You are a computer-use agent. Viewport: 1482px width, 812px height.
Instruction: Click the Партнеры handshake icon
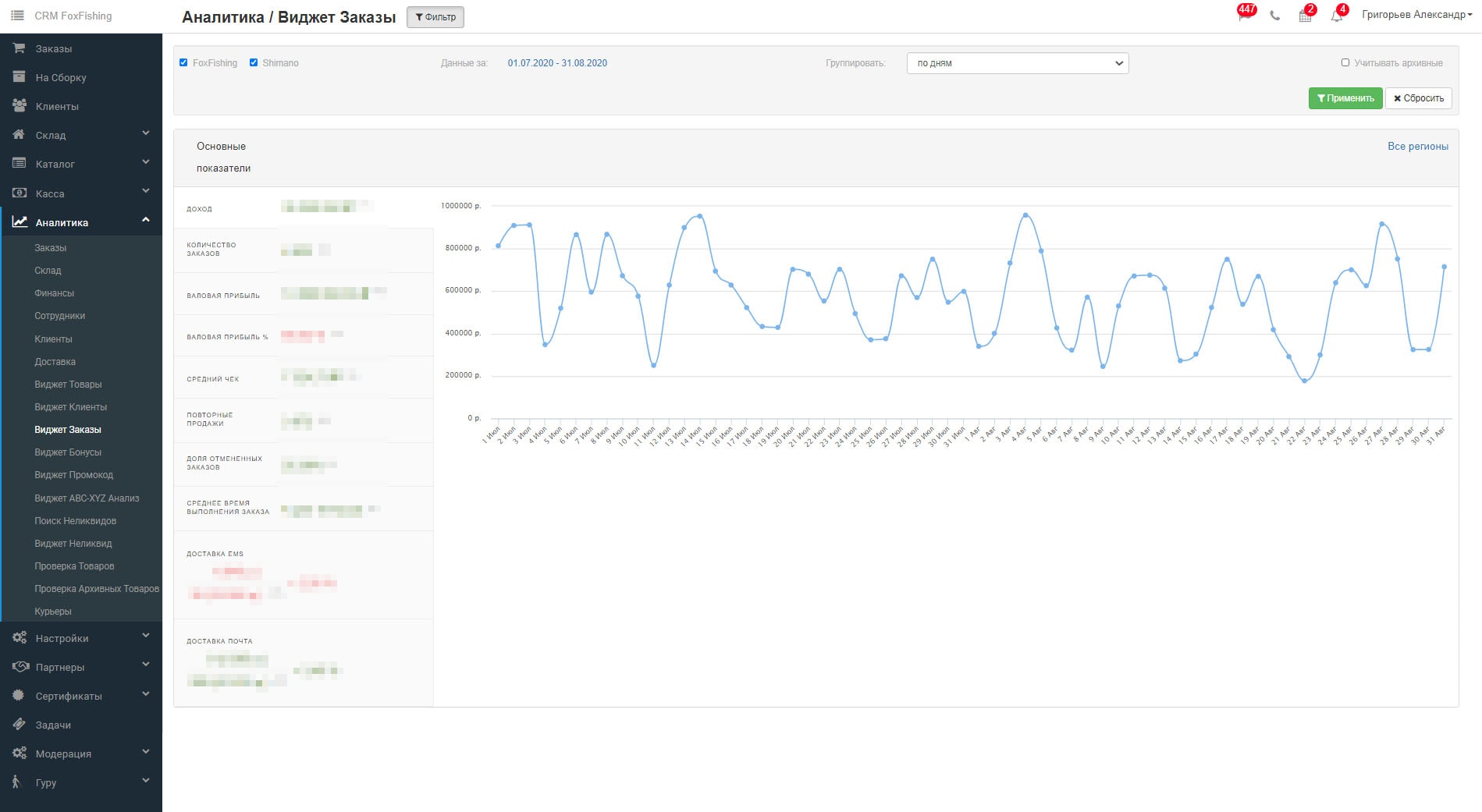[20, 667]
